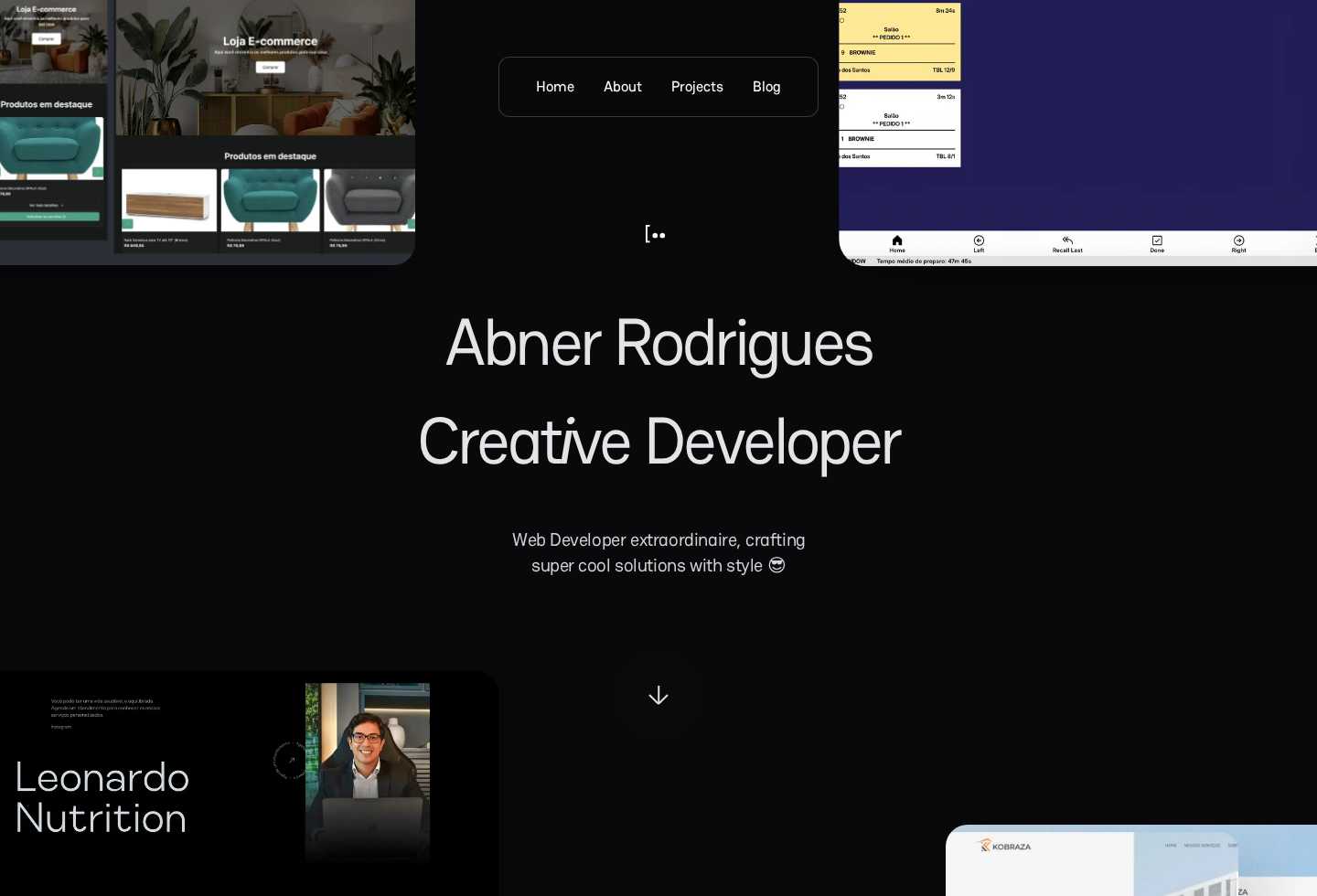1317x896 pixels.
Task: Click the scroll-down arrow button
Action: click(x=658, y=696)
